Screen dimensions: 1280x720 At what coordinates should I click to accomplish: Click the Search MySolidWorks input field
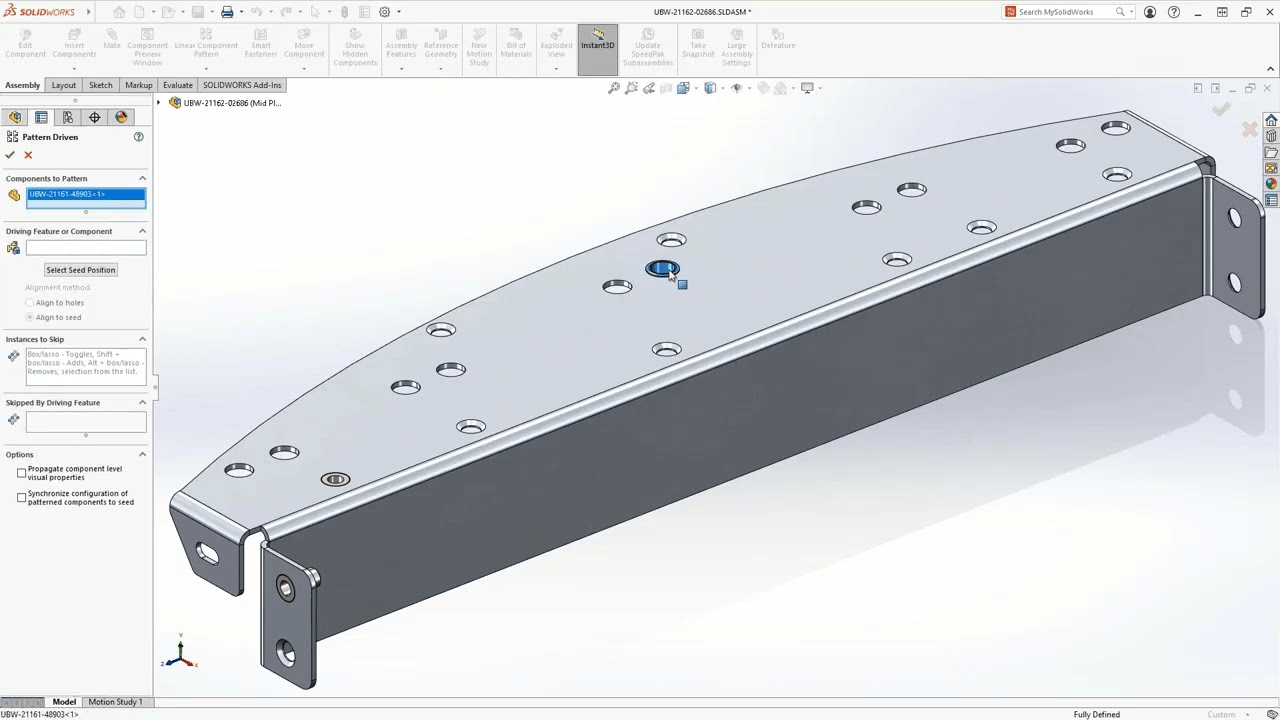pyautogui.click(x=1060, y=12)
